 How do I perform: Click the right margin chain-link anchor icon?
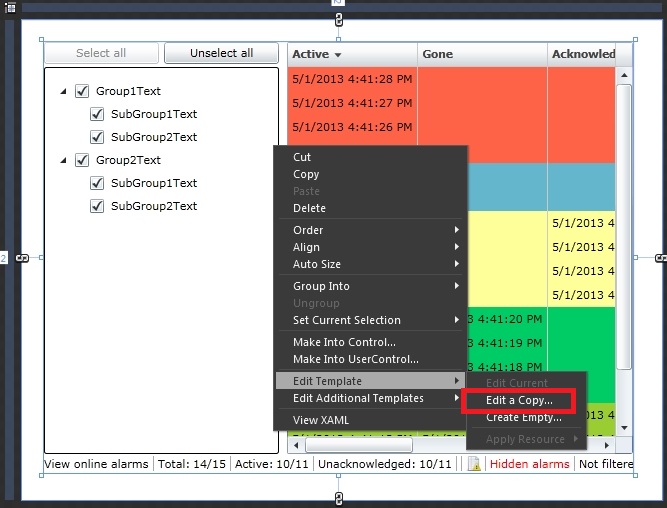click(x=659, y=258)
